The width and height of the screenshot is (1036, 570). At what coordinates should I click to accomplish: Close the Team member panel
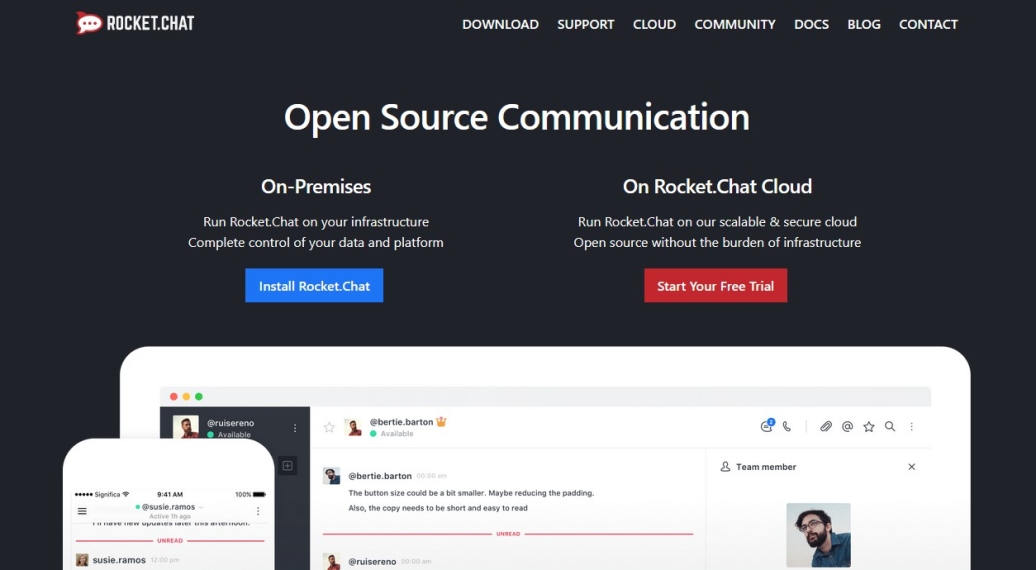[x=911, y=466]
